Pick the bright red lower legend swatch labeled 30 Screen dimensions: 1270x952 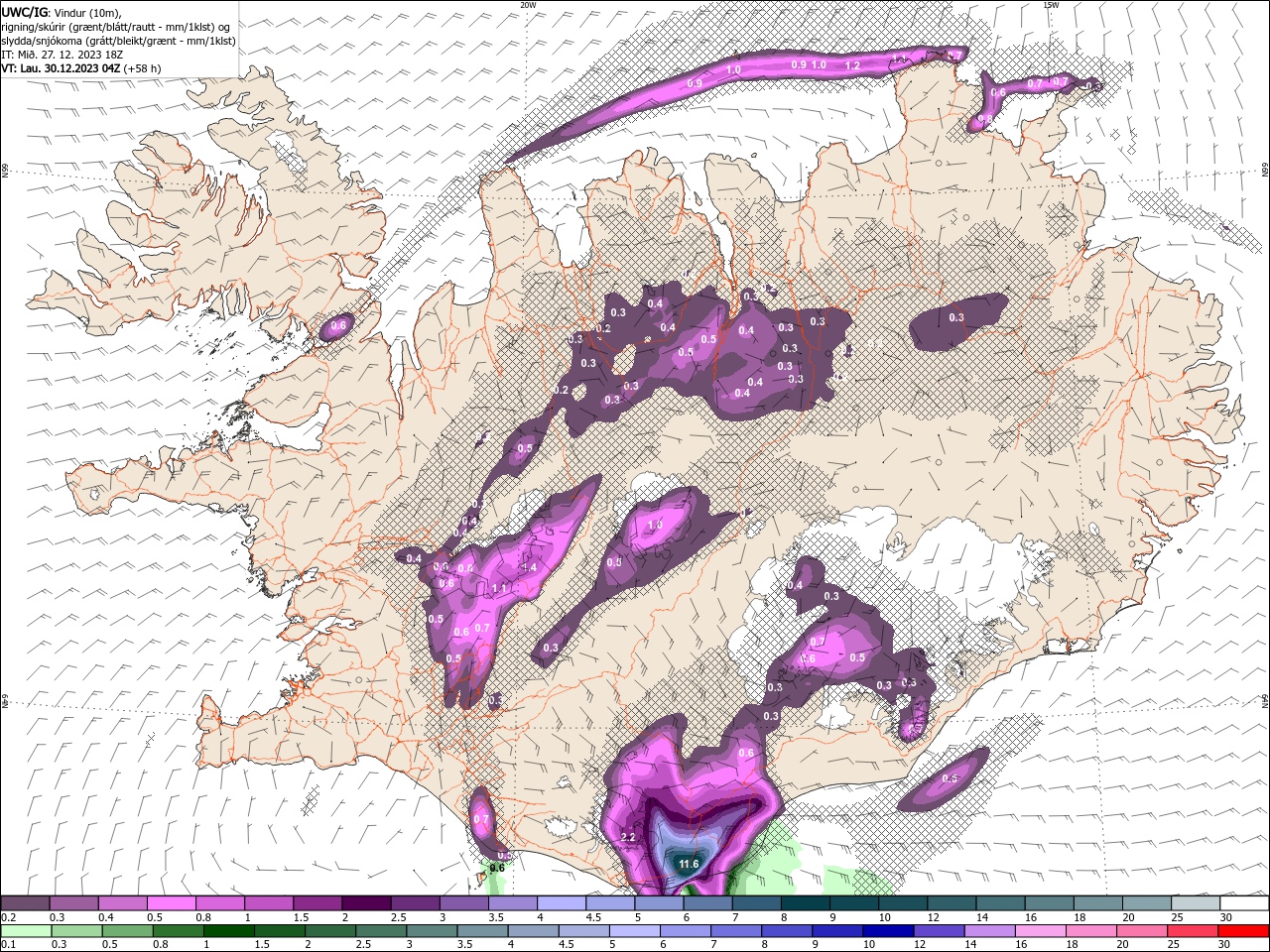pyautogui.click(x=1244, y=931)
